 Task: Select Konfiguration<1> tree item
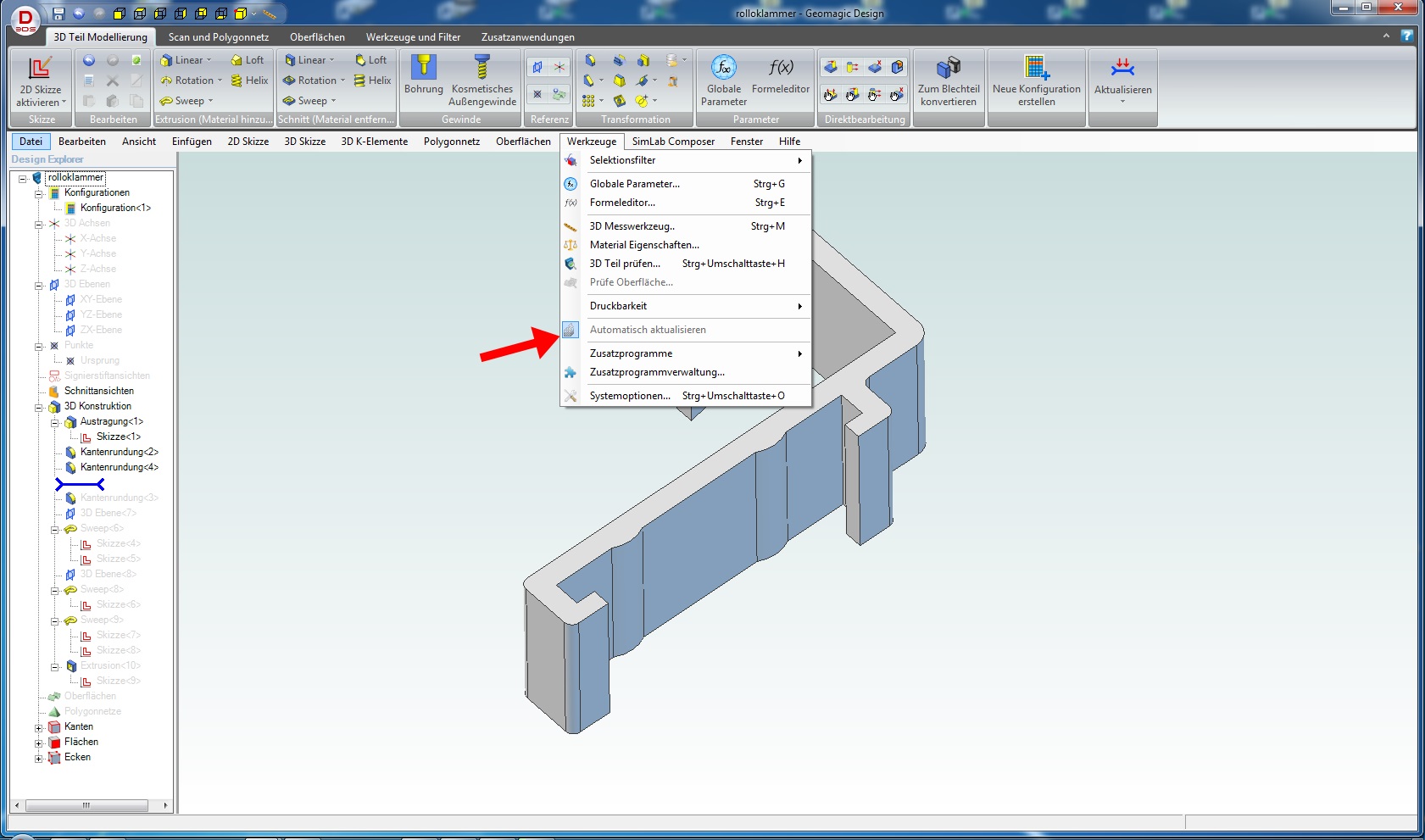pyautogui.click(x=115, y=208)
